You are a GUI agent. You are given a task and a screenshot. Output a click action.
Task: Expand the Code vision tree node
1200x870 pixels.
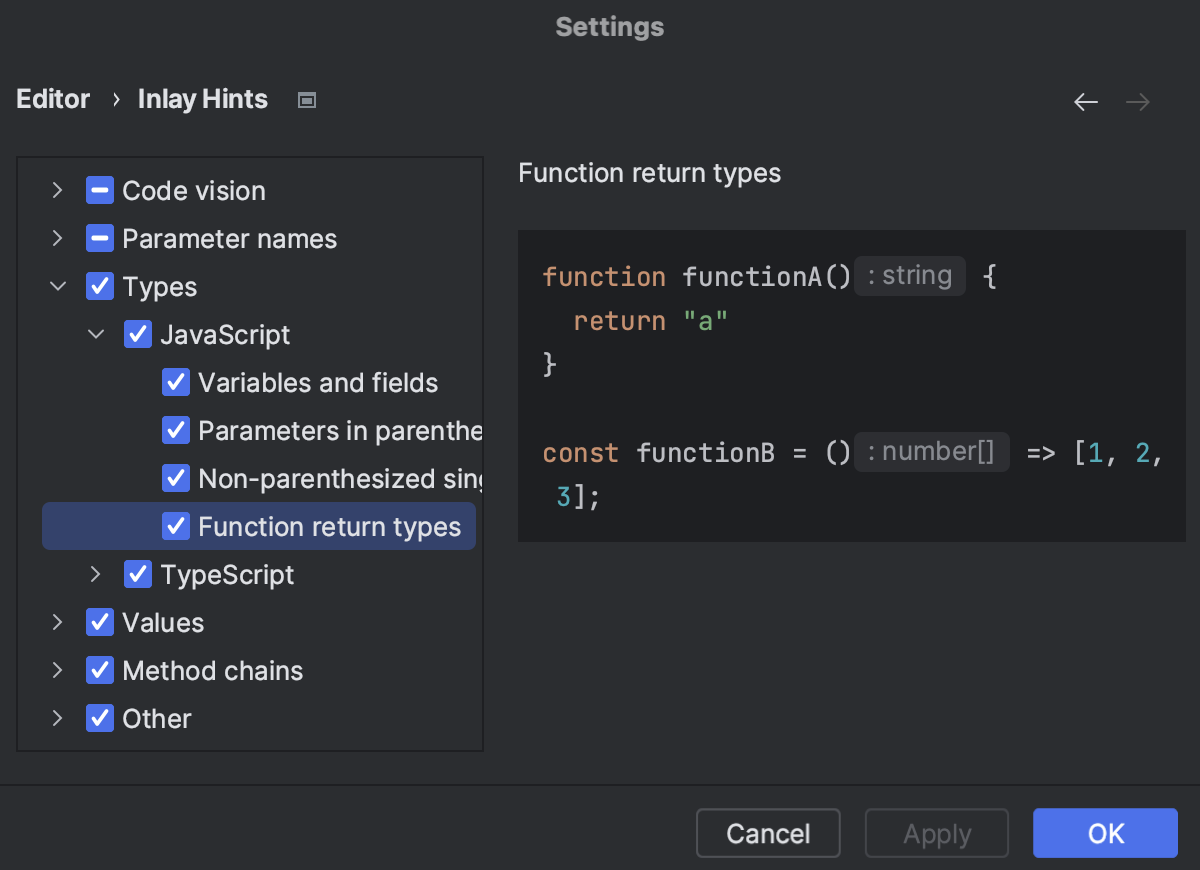[x=57, y=190]
